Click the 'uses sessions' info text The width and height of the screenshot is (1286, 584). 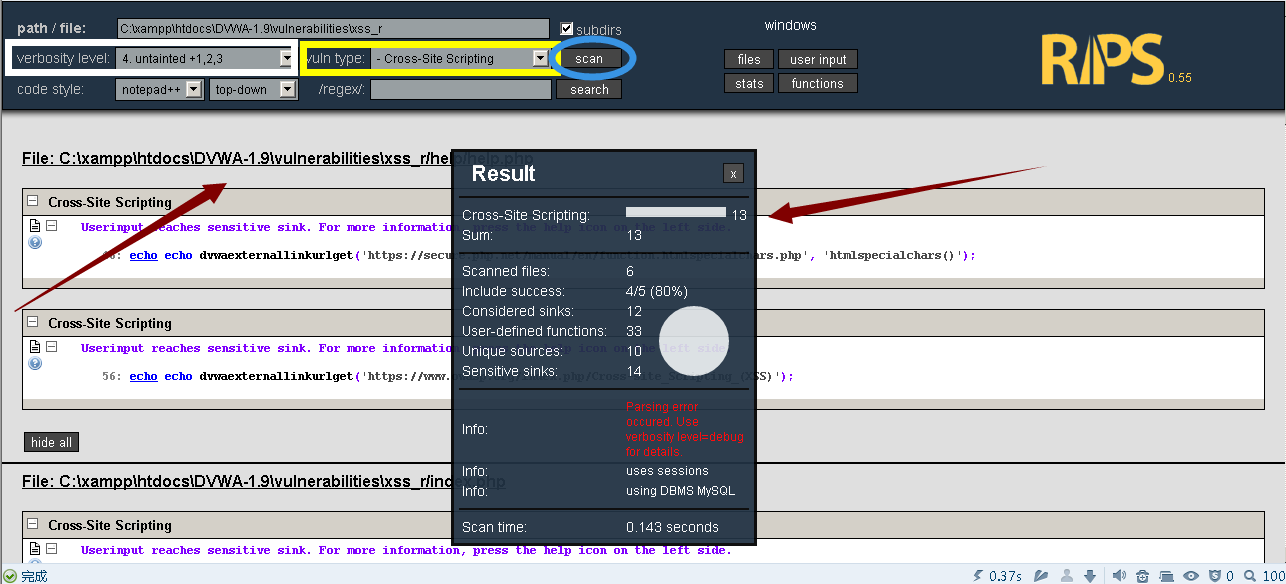pyautogui.click(x=667, y=471)
